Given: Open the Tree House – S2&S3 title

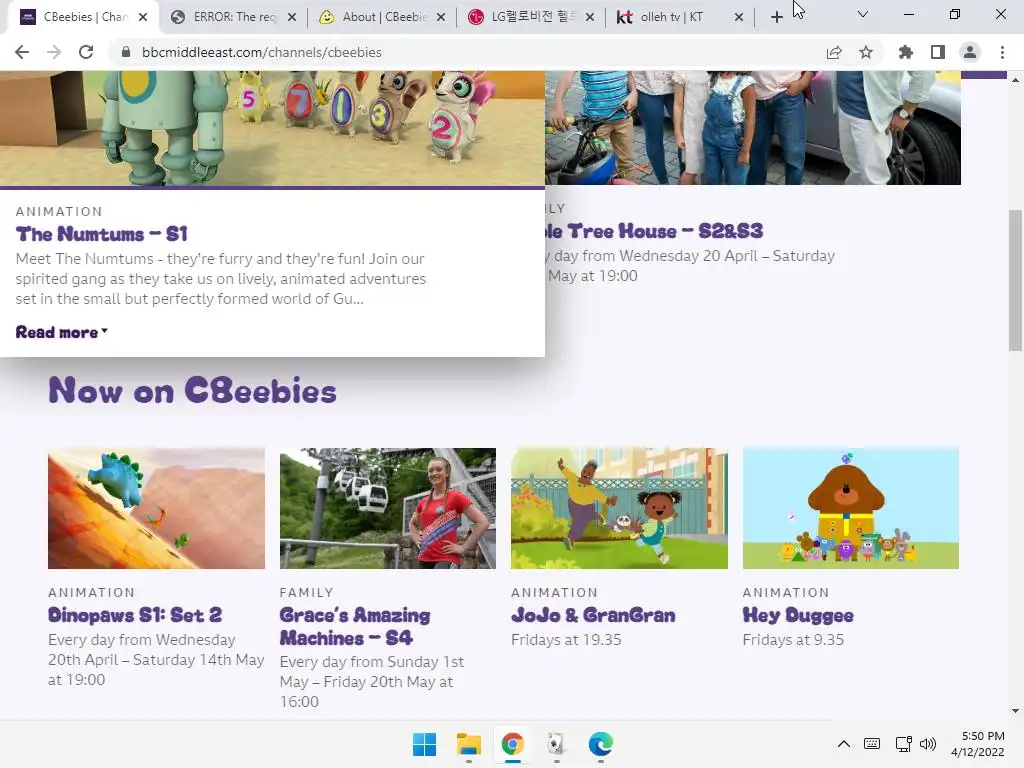Looking at the screenshot, I should [x=654, y=231].
